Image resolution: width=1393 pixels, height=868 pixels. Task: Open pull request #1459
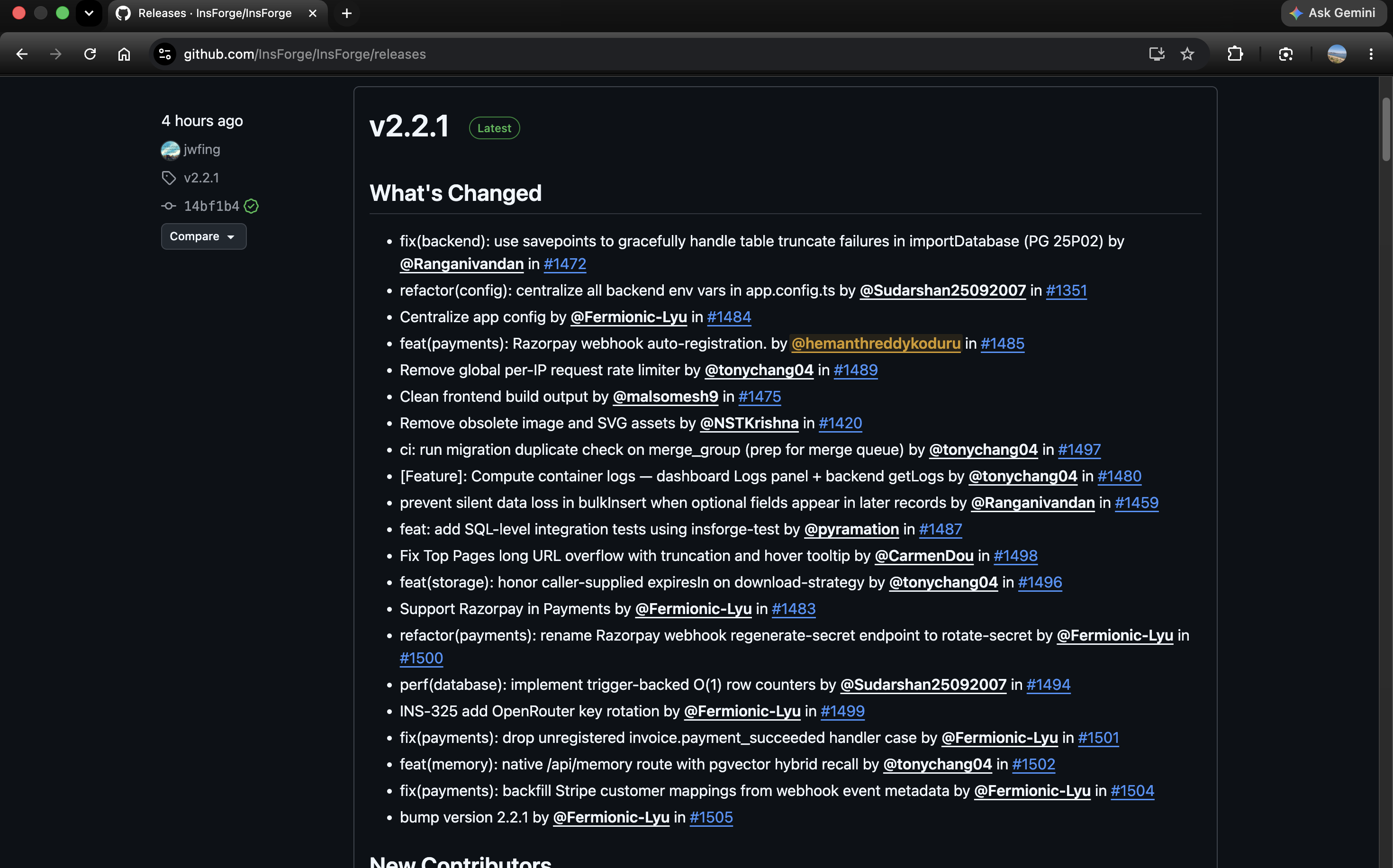[x=1137, y=502]
